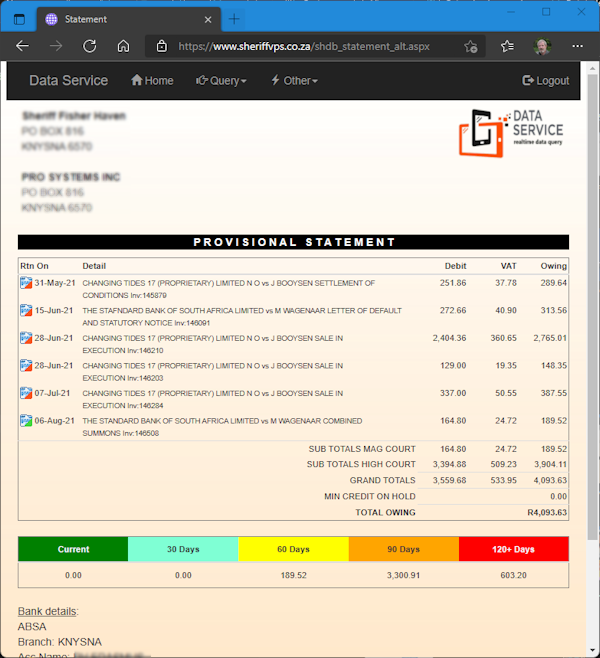600x658 pixels.
Task: Open PDF icon for 07-Jul-21 row
Action: coord(26,393)
